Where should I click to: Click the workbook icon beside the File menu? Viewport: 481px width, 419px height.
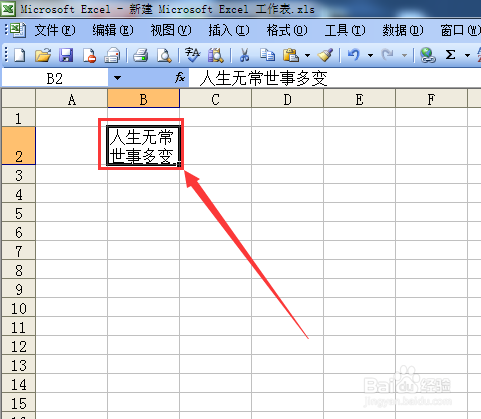(18, 30)
